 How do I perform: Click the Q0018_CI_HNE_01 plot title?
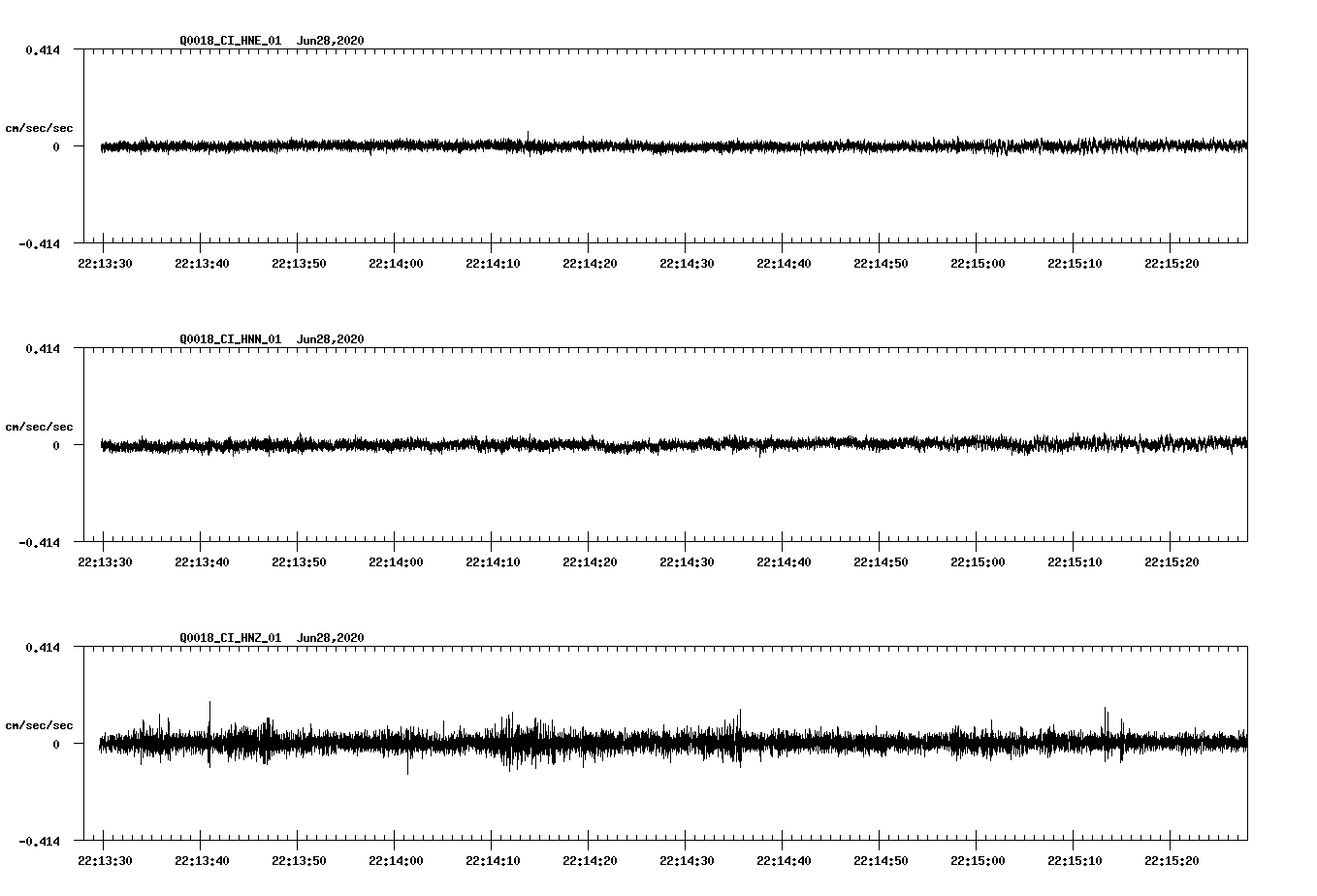click(x=231, y=41)
